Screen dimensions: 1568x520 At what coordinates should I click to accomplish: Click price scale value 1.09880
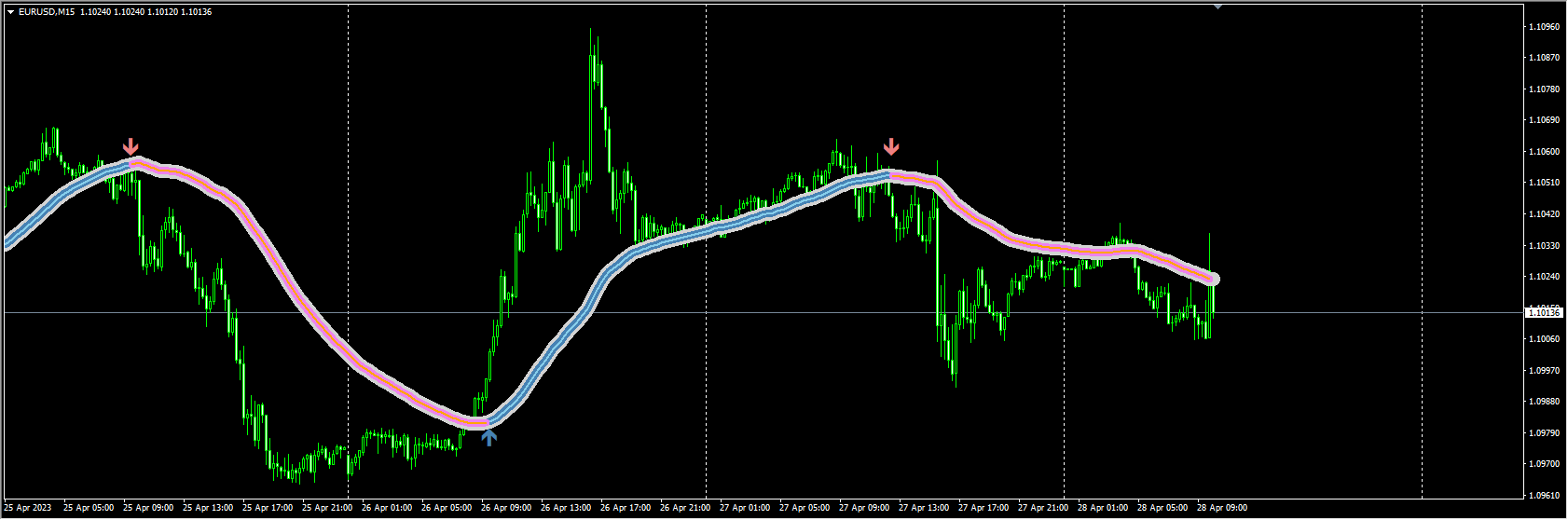1545,402
